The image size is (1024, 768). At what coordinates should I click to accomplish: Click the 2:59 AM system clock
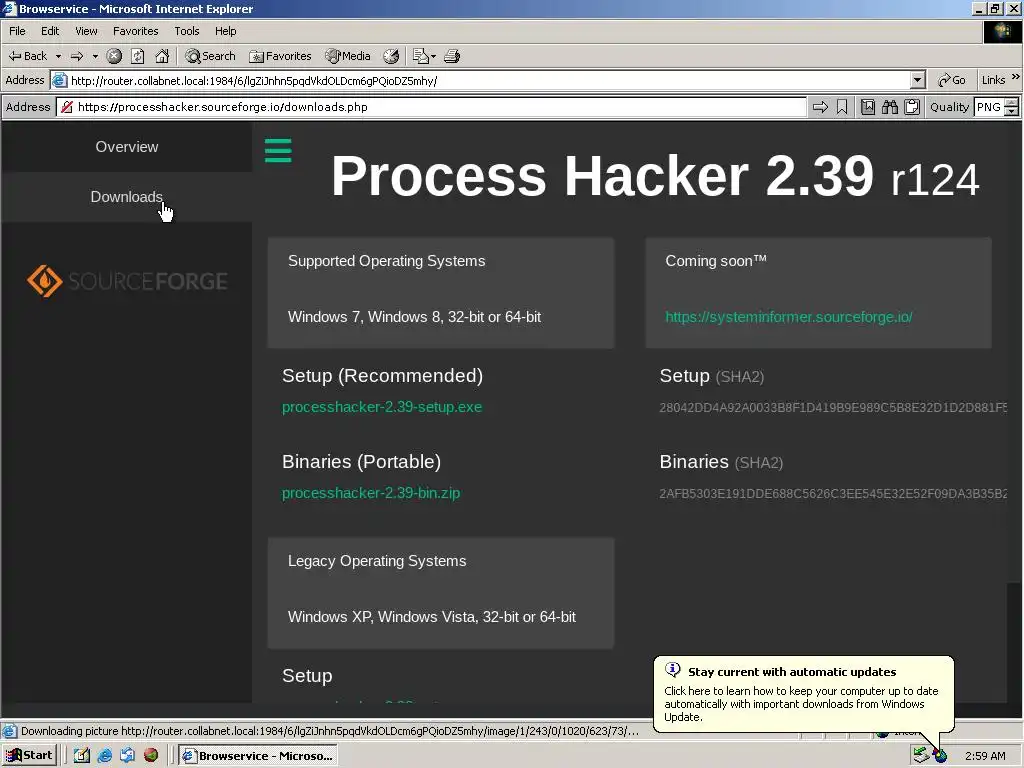(x=985, y=756)
